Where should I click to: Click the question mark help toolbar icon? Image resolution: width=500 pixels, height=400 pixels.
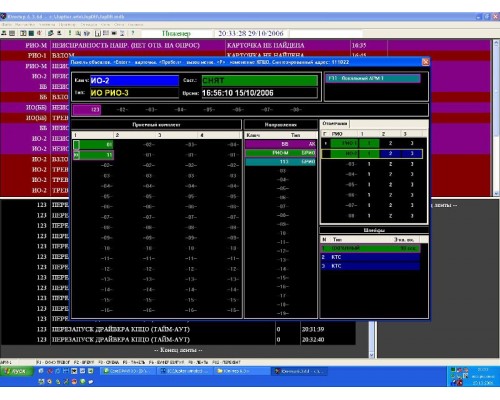click(133, 33)
